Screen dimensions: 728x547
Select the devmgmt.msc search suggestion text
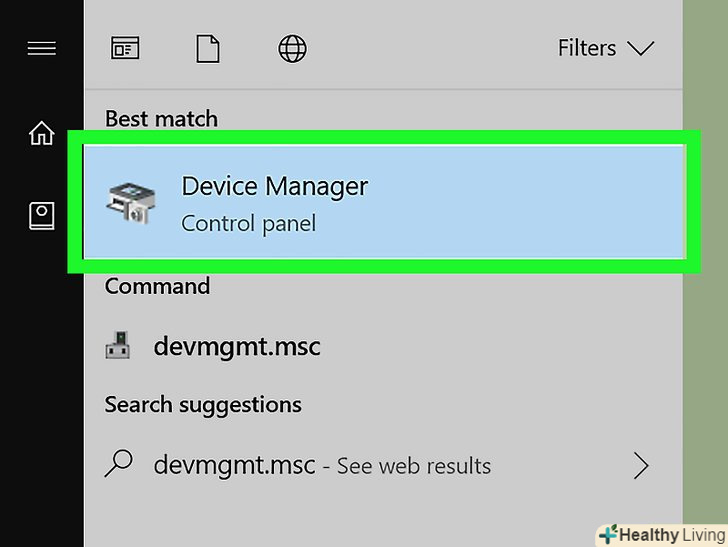pos(234,465)
